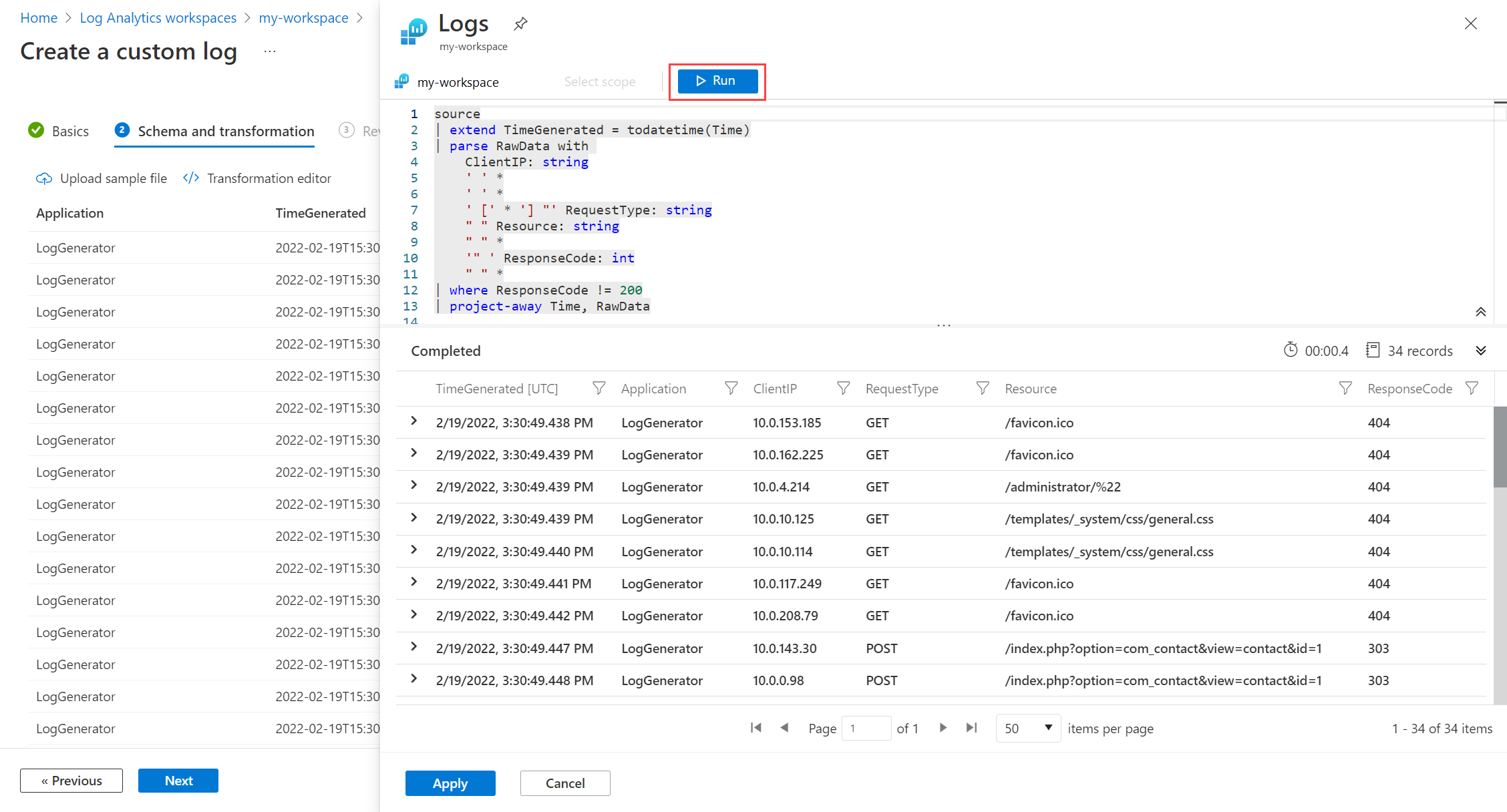Filter the Resource column
Image resolution: width=1507 pixels, height=812 pixels.
click(x=1345, y=388)
